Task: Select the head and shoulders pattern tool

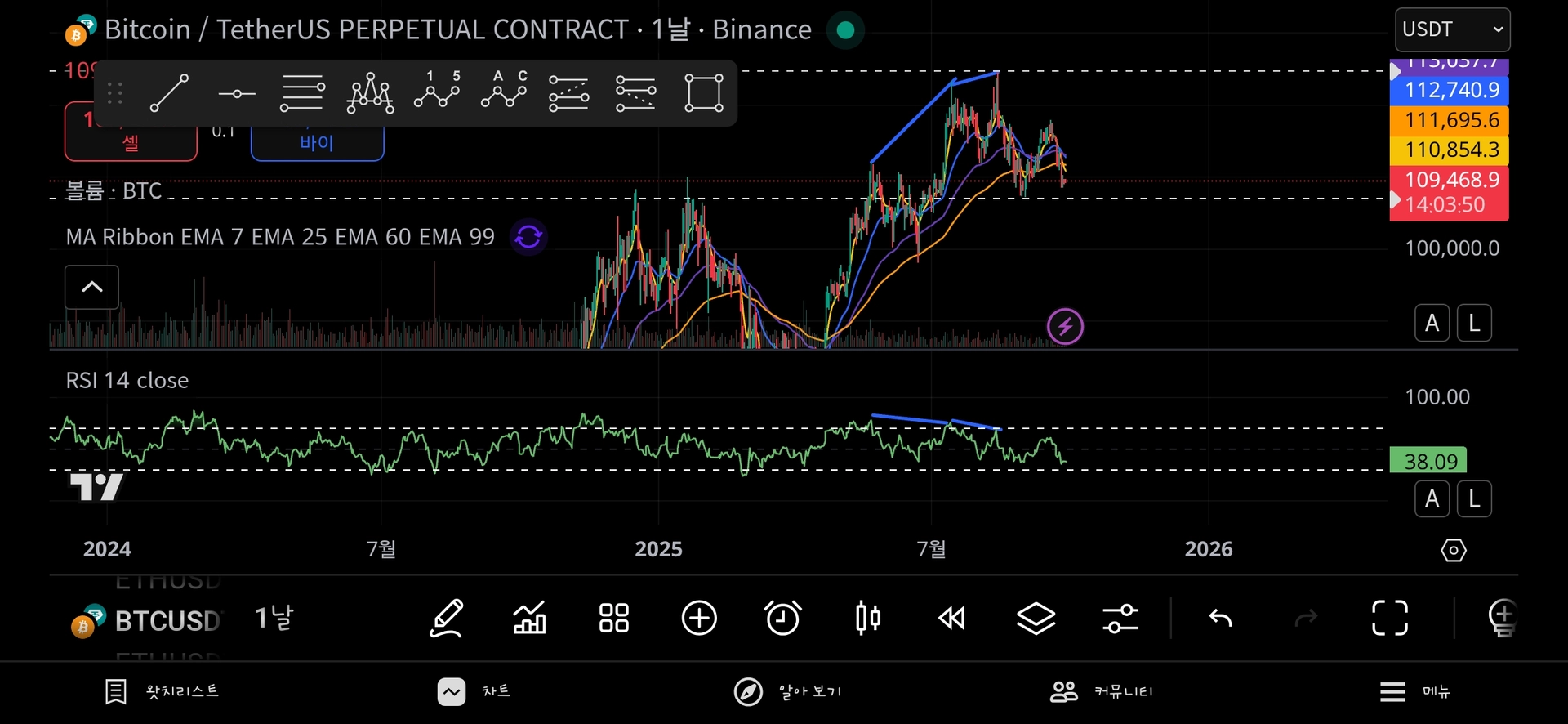Action: tap(370, 93)
